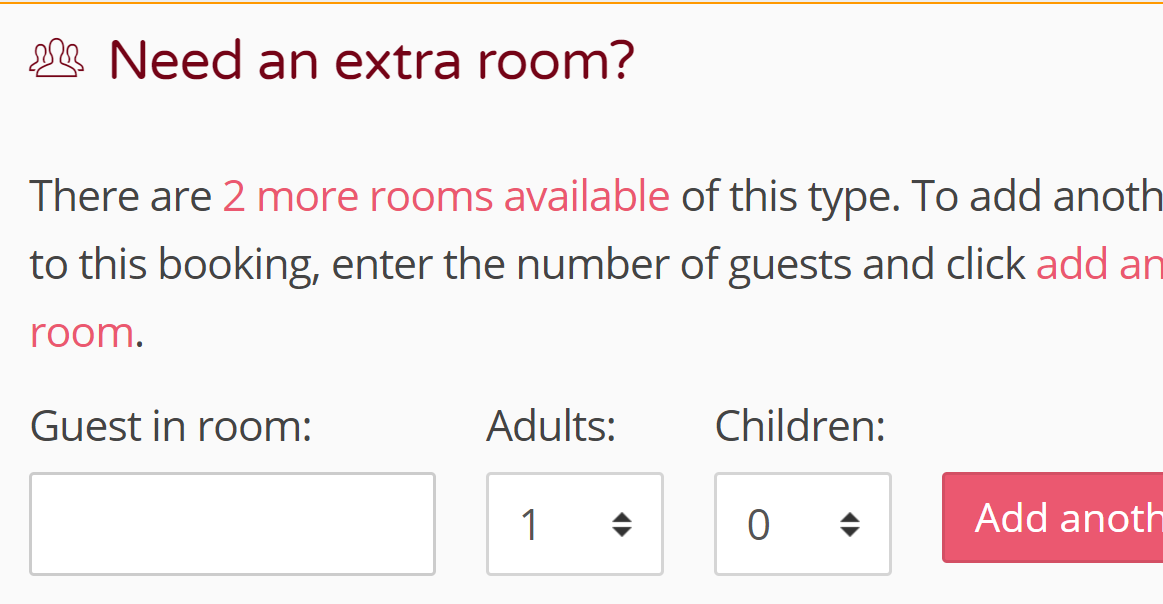The height and width of the screenshot is (604, 1163).
Task: Click the "Need an extra room?" heading
Action: 371,60
